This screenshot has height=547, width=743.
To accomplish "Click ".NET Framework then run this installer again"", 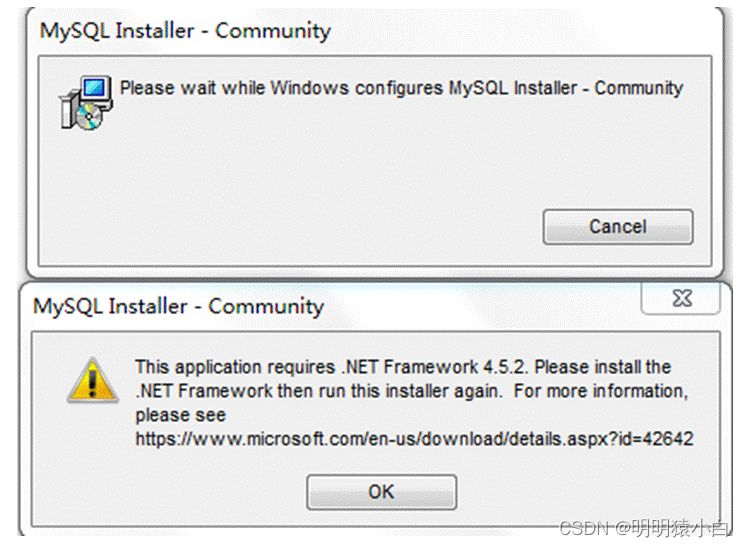I will pyautogui.click(x=320, y=391).
